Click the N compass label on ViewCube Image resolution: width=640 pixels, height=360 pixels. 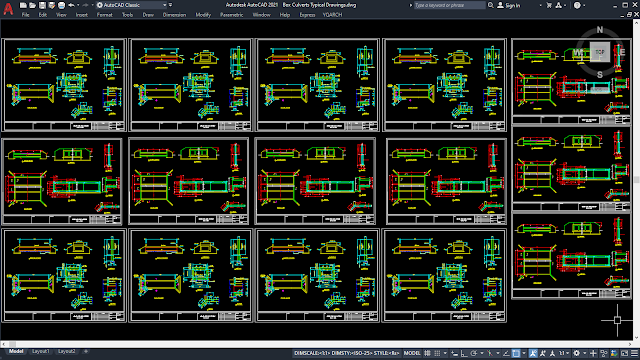(x=600, y=30)
